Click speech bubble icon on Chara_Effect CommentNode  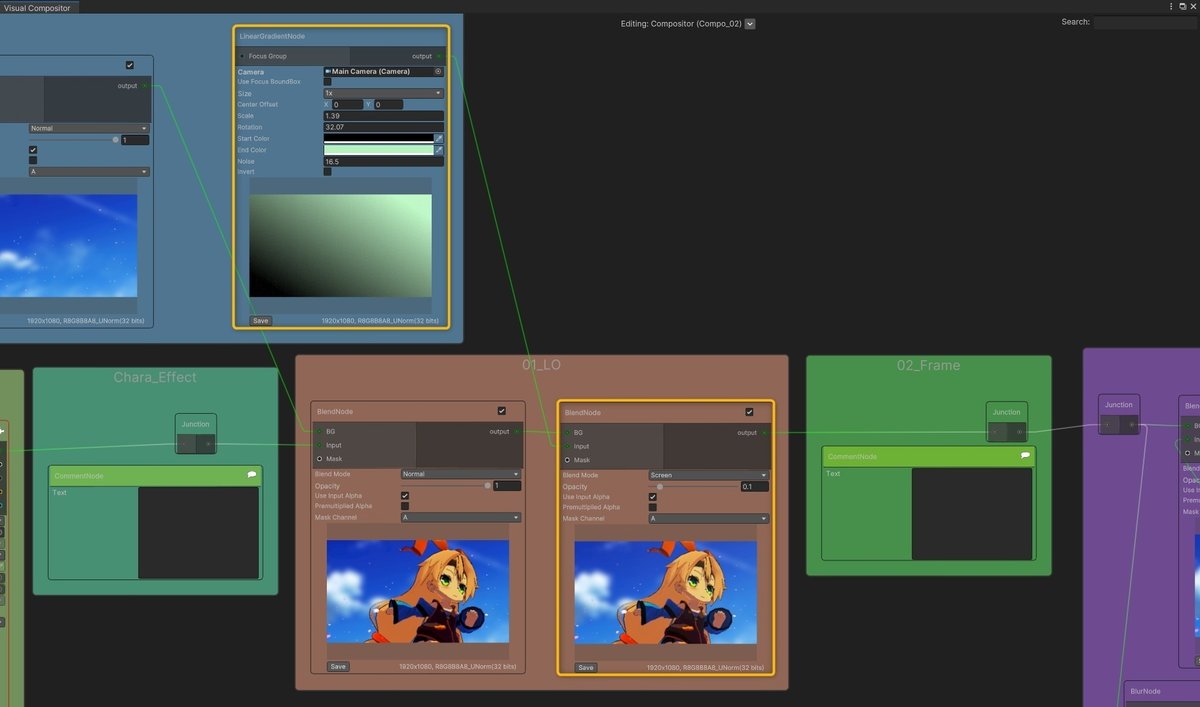252,476
